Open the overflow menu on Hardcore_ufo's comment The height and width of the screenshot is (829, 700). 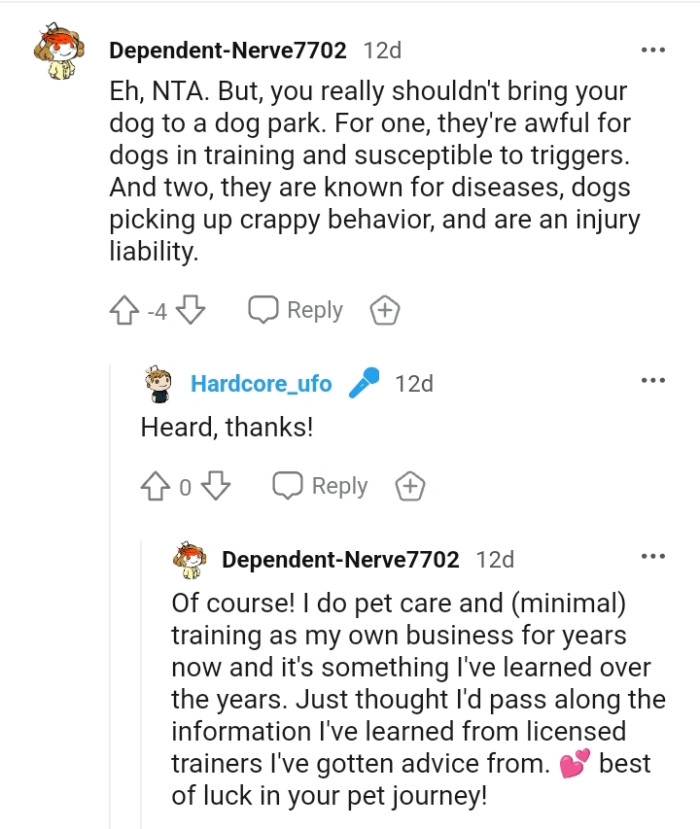655,379
